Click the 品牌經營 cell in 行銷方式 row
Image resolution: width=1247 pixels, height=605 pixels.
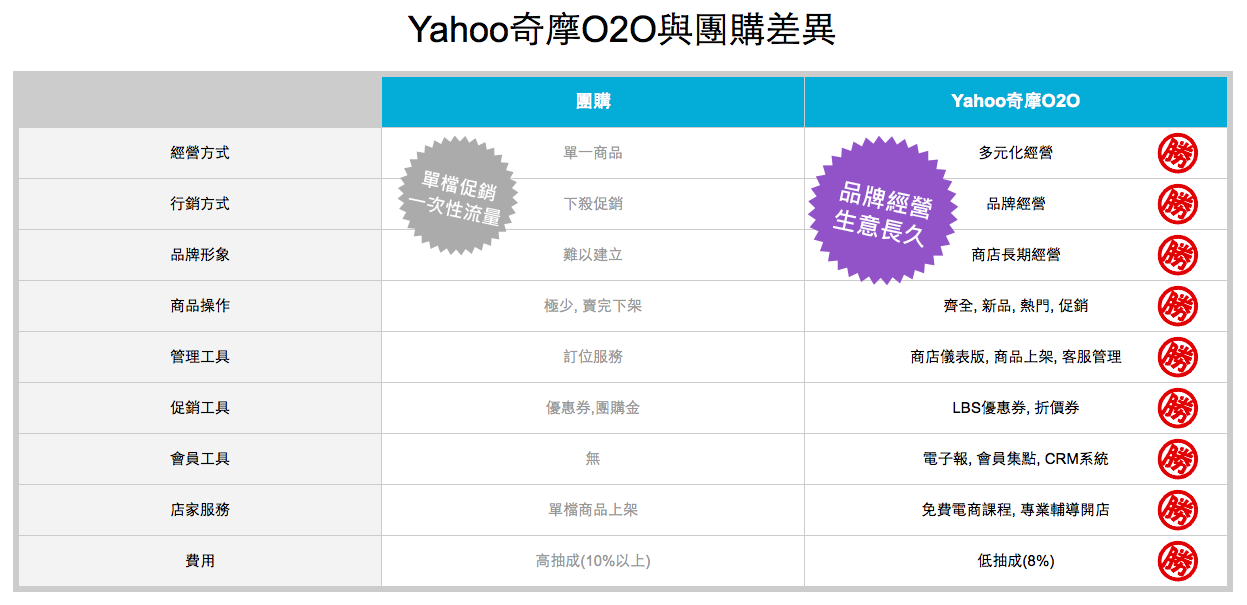(1015, 204)
